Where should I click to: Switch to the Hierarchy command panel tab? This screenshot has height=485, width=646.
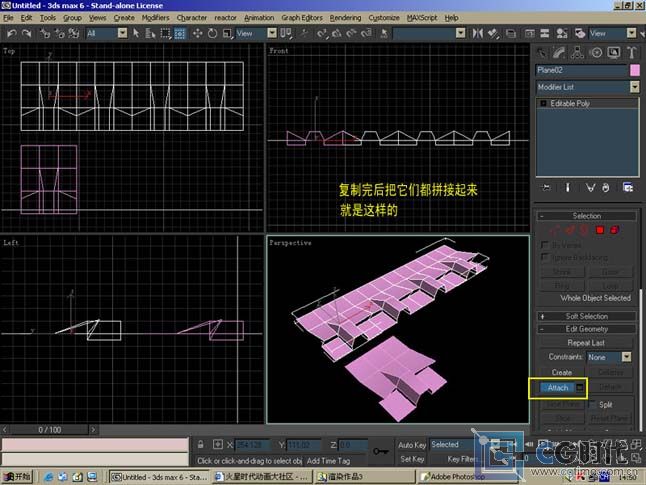(577, 53)
